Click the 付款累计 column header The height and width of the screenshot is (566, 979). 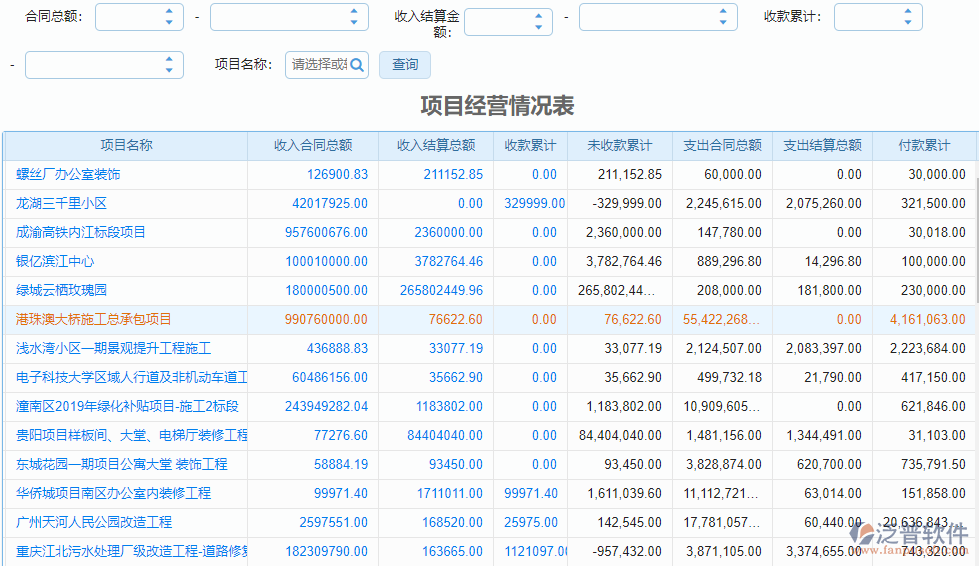coord(924,146)
